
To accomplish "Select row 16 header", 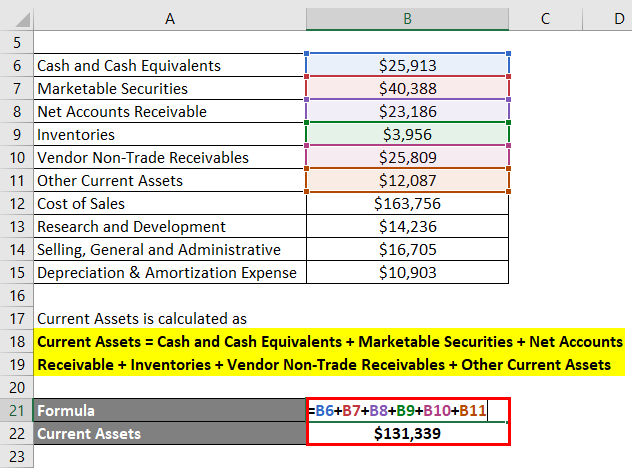I will click(x=17, y=295).
